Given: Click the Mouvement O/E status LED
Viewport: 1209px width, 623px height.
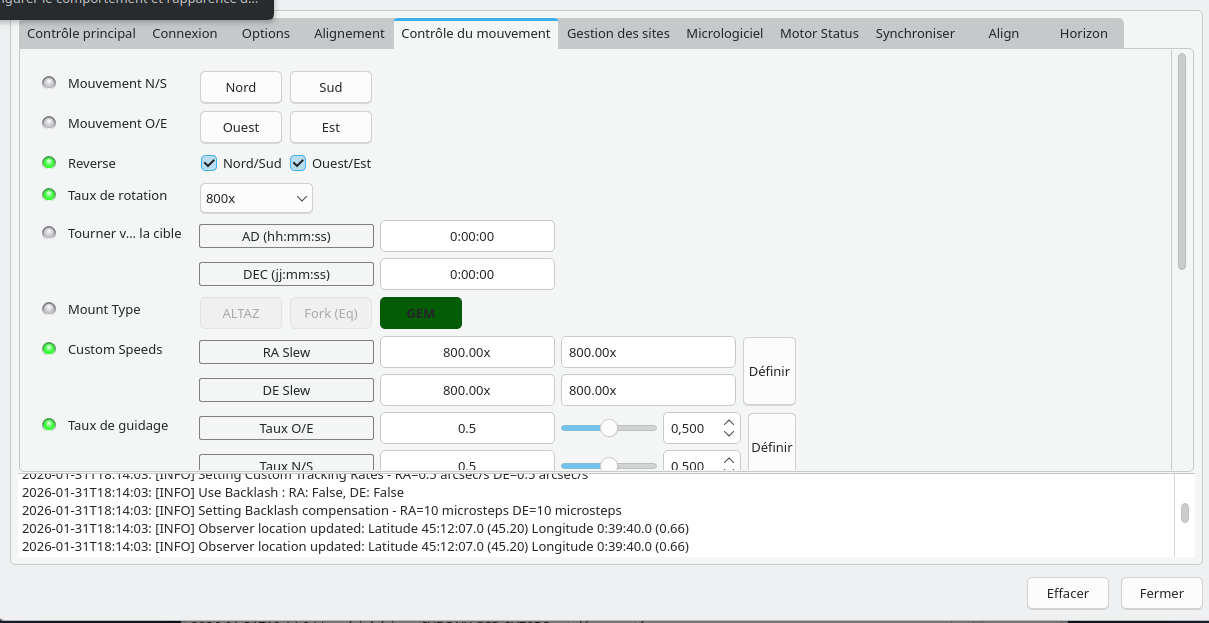Looking at the screenshot, I should 49,123.
